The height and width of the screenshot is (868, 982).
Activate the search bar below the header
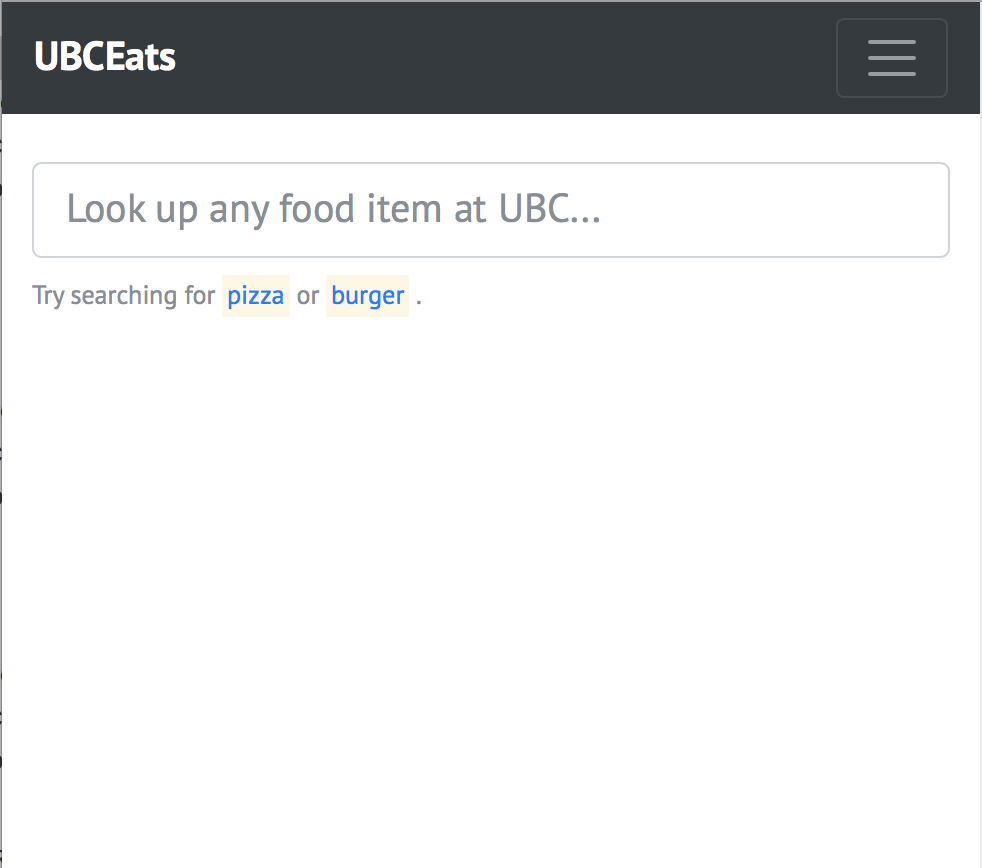[x=490, y=210]
